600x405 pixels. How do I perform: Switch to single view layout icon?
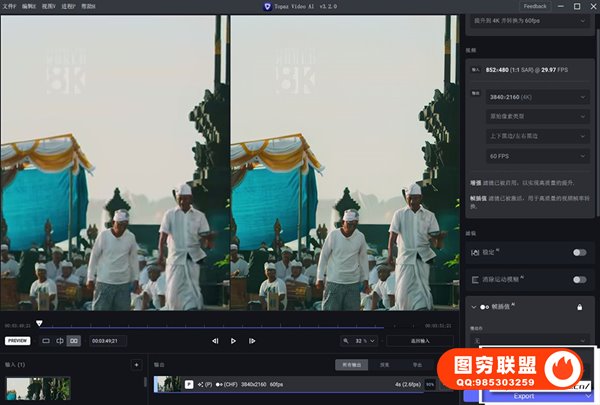coord(45,341)
